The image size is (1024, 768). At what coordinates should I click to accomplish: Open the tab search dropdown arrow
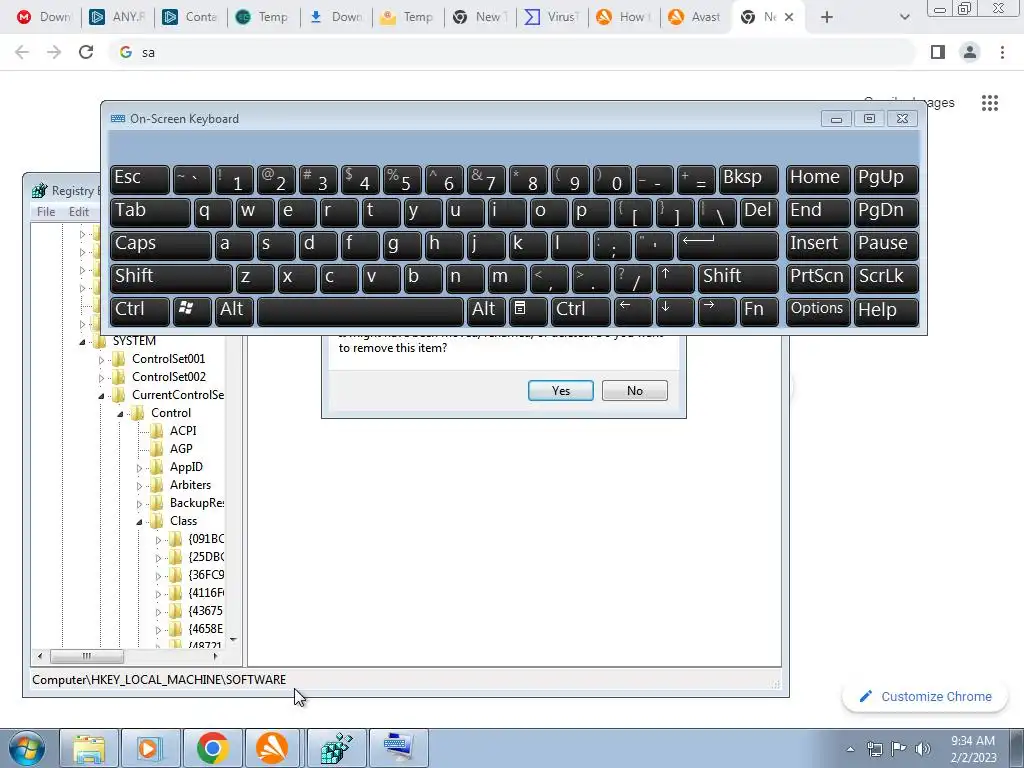pyautogui.click(x=904, y=17)
